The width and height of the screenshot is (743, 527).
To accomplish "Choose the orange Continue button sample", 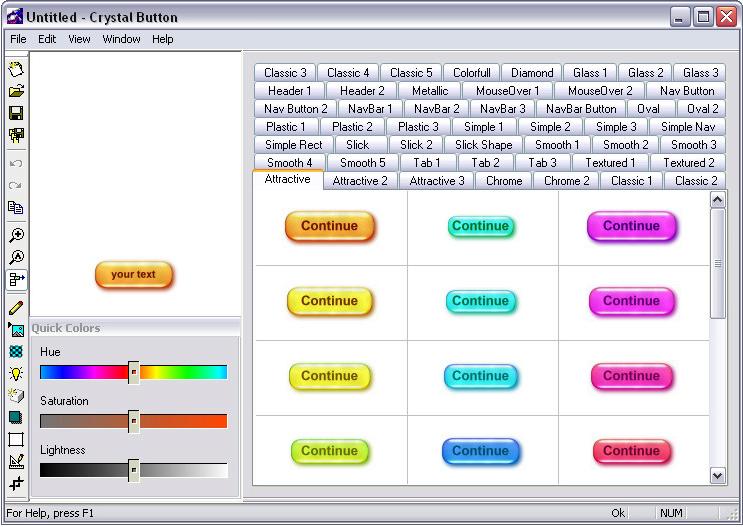I will click(329, 226).
